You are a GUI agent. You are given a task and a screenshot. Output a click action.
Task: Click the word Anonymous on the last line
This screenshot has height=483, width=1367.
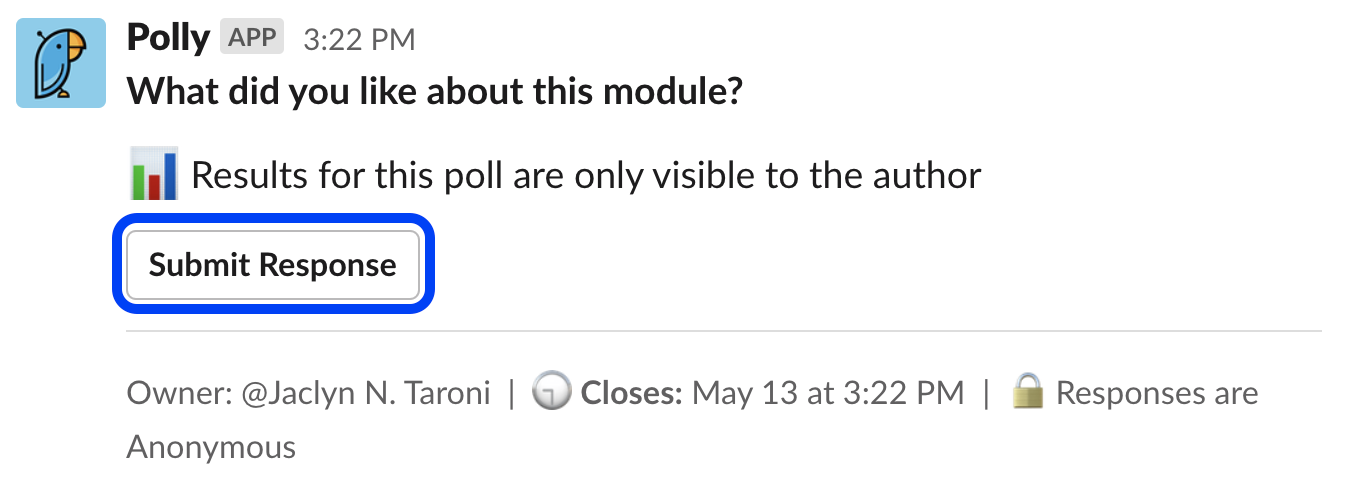pos(211,446)
